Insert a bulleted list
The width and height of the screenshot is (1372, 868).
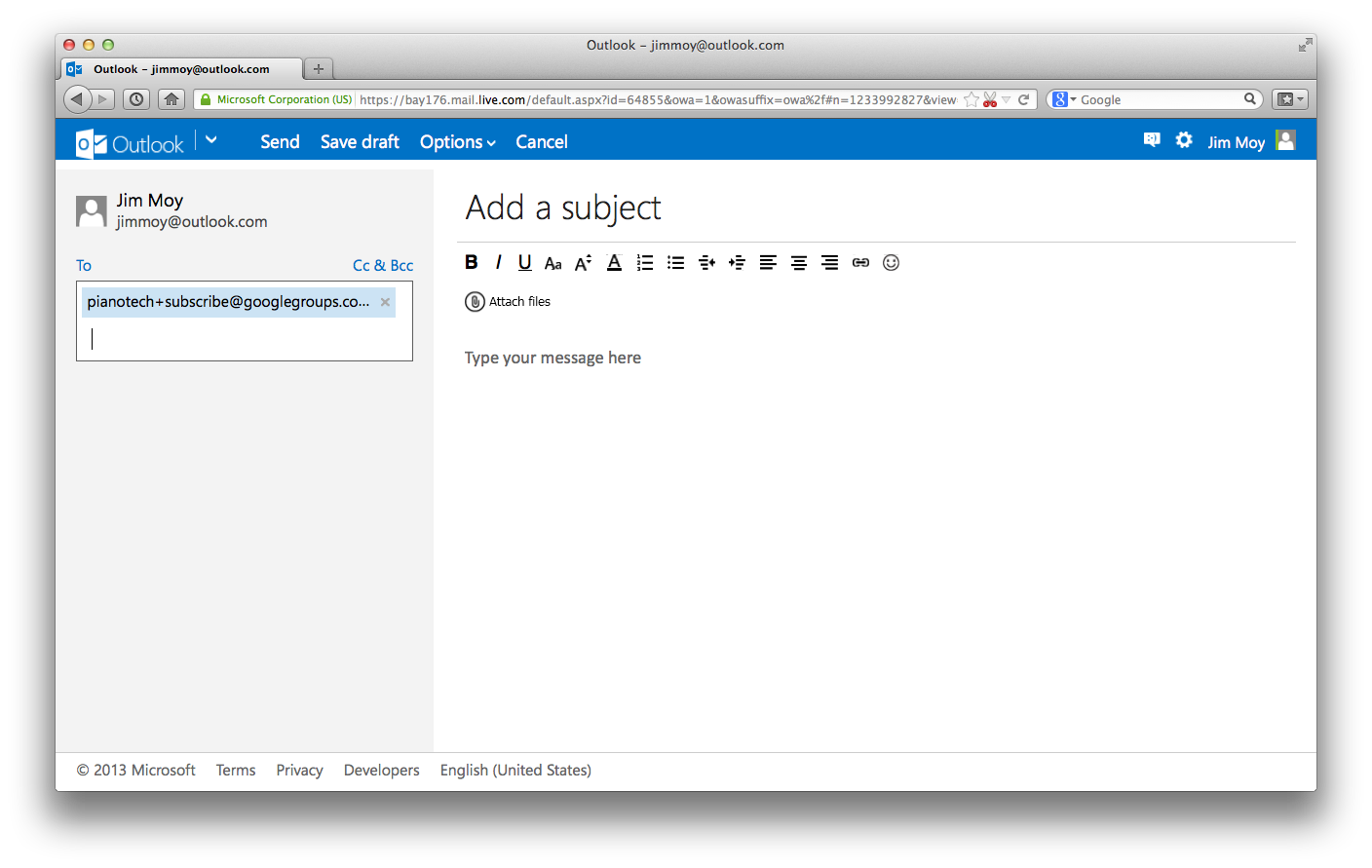(675, 263)
